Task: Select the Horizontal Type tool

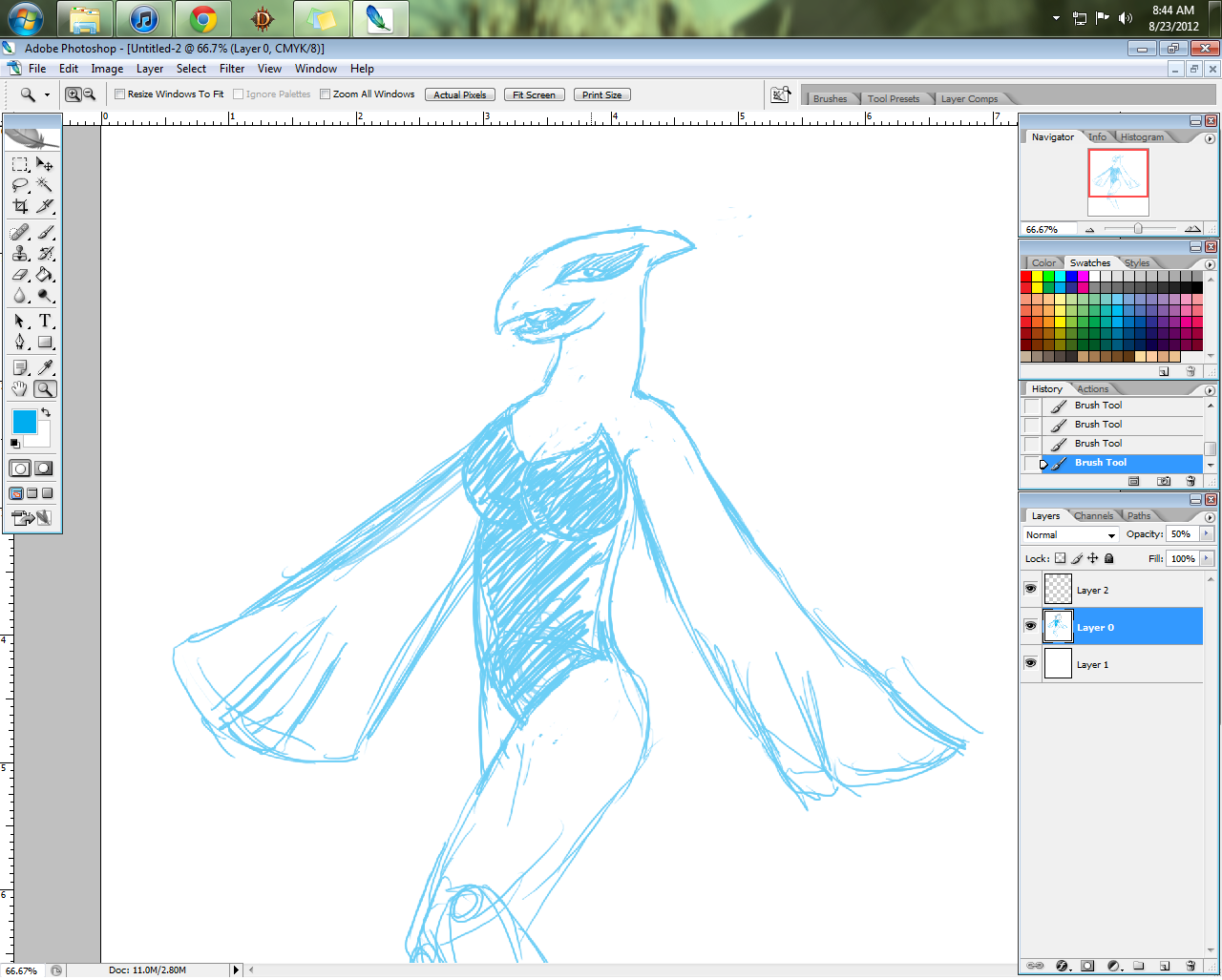Action: tap(45, 322)
